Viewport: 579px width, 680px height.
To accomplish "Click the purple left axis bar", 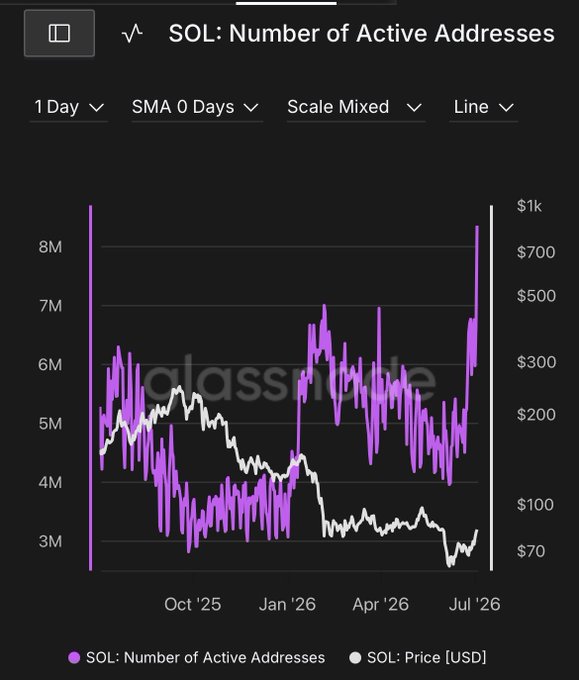I will pos(91,388).
